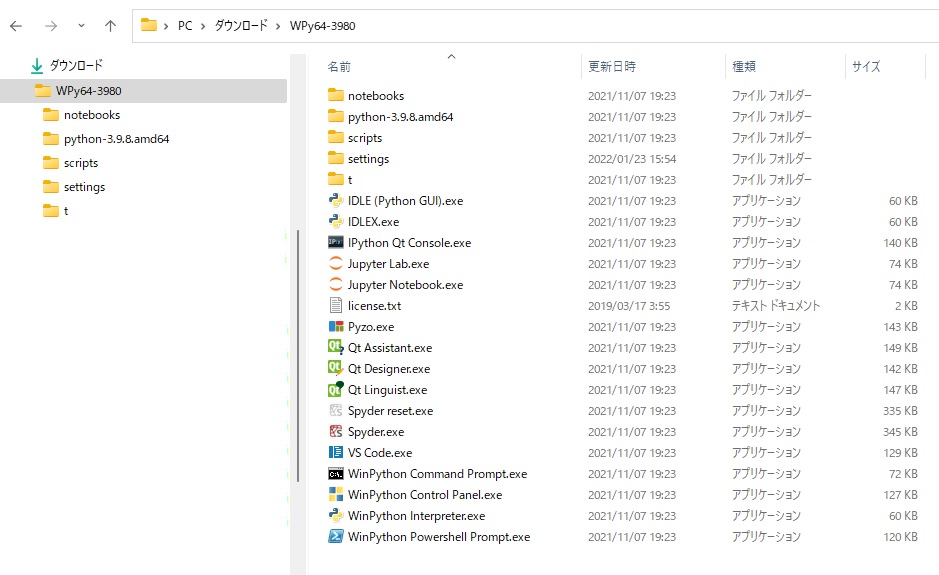Expand chevron after ダウンロード in breadcrumb
The width and height of the screenshot is (939, 575).
click(278, 26)
